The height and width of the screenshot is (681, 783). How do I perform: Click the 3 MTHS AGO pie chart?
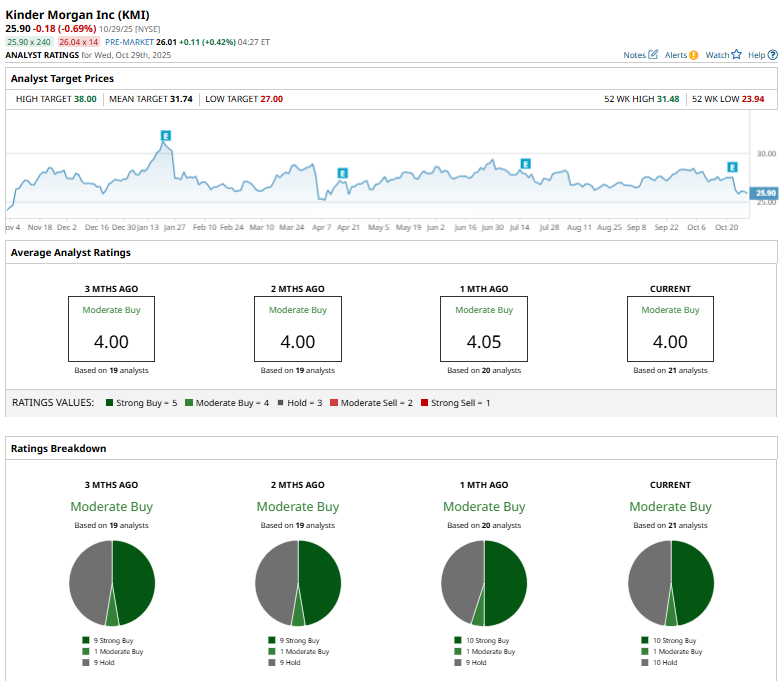112,583
